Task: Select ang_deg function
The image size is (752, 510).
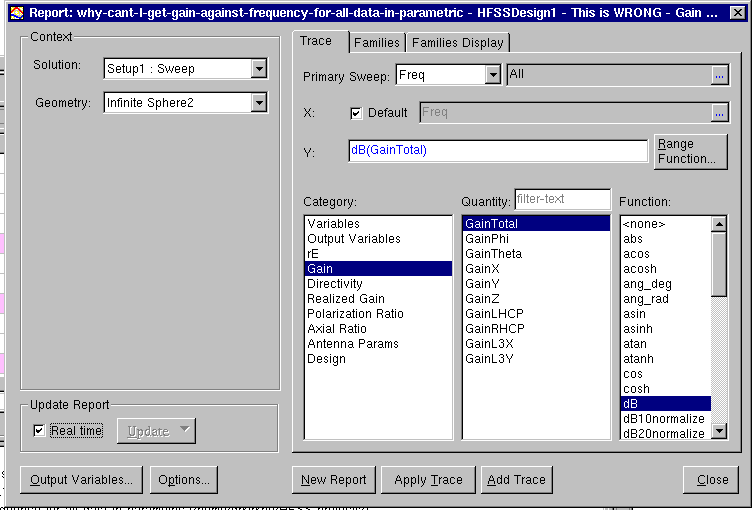Action: [x=666, y=284]
